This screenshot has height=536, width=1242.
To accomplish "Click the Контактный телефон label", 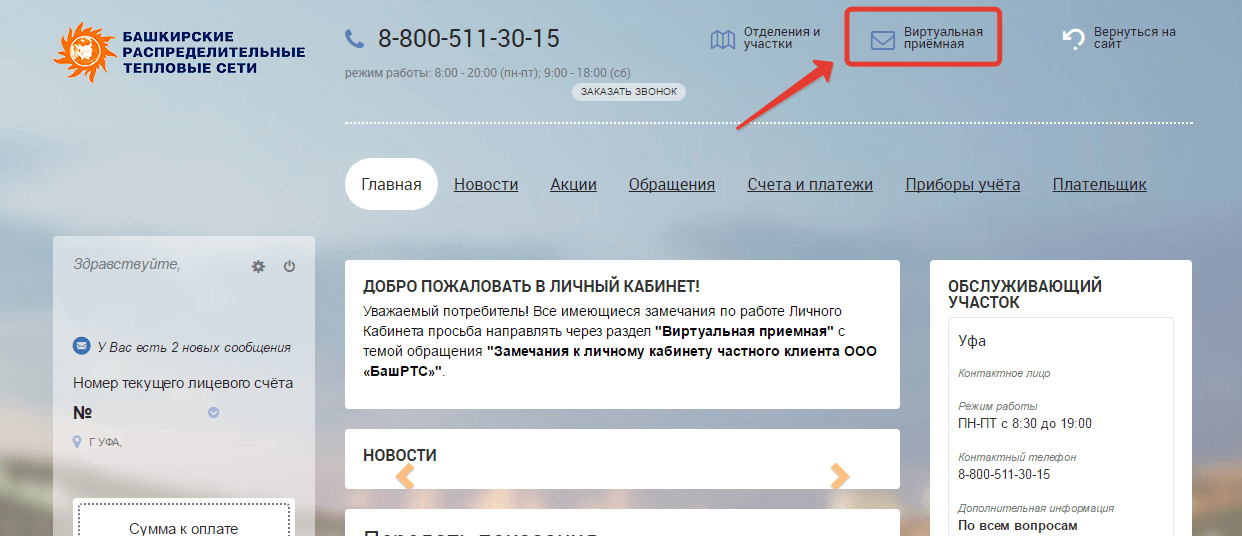I will pyautogui.click(x=1017, y=457).
